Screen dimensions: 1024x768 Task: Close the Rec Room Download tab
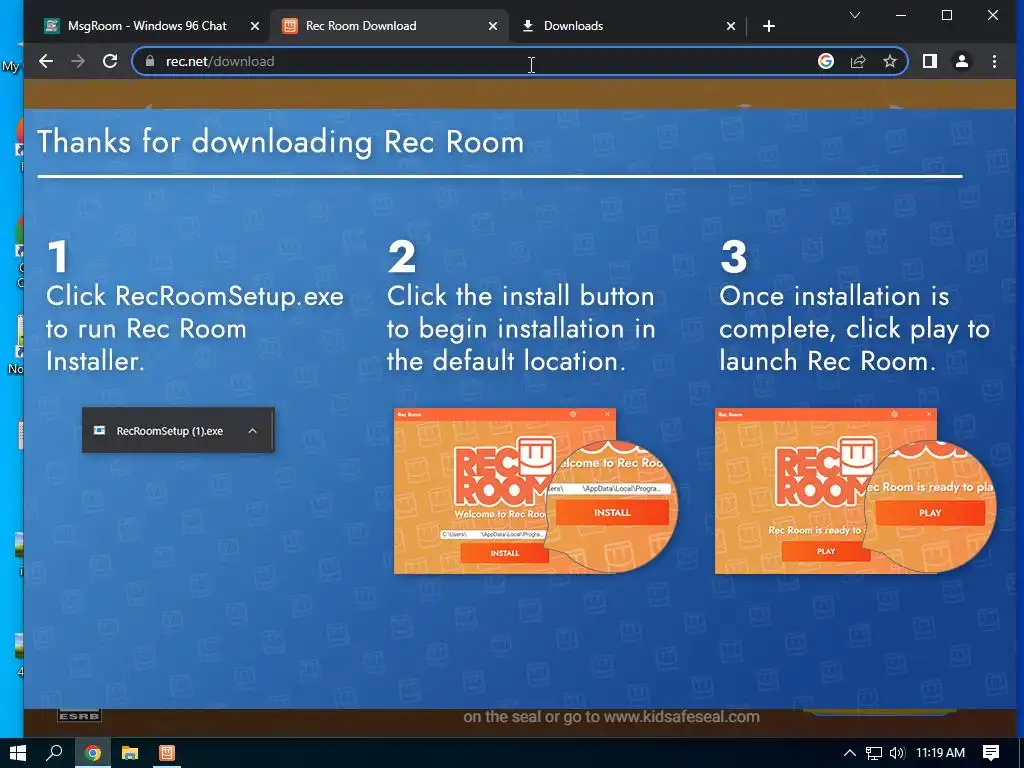pyautogui.click(x=493, y=26)
